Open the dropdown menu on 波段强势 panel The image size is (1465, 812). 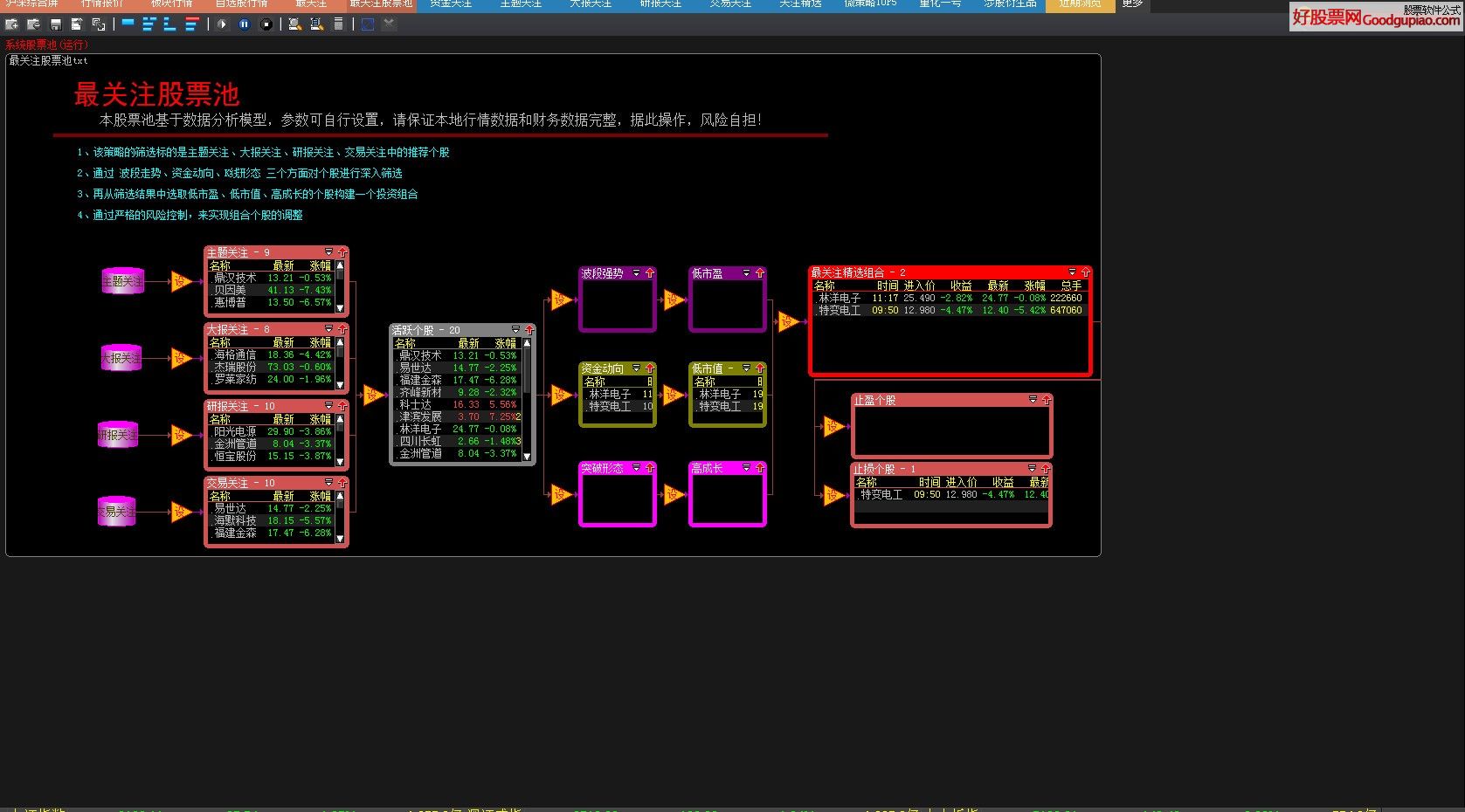point(636,273)
